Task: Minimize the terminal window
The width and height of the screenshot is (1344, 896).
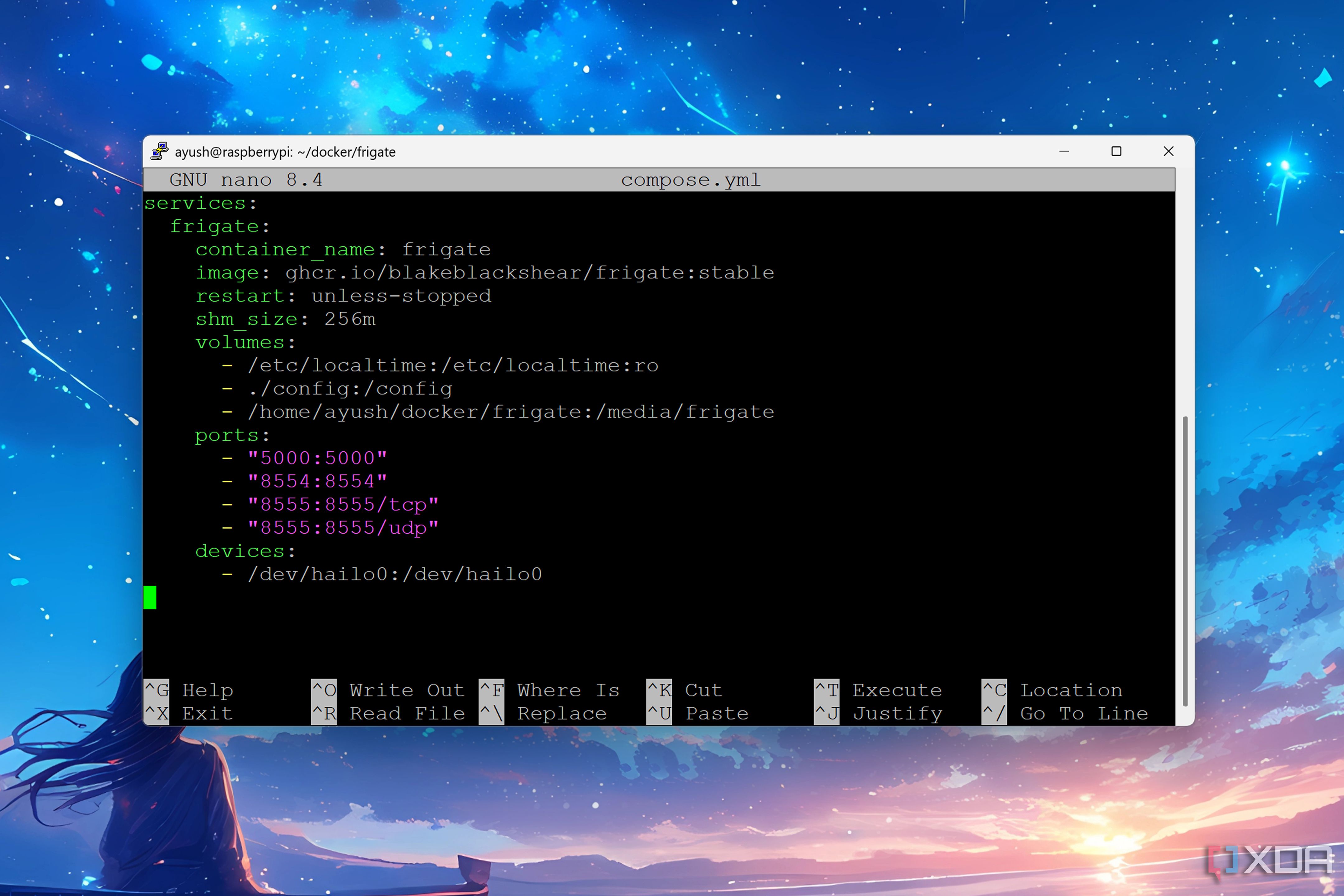Action: [x=1064, y=152]
